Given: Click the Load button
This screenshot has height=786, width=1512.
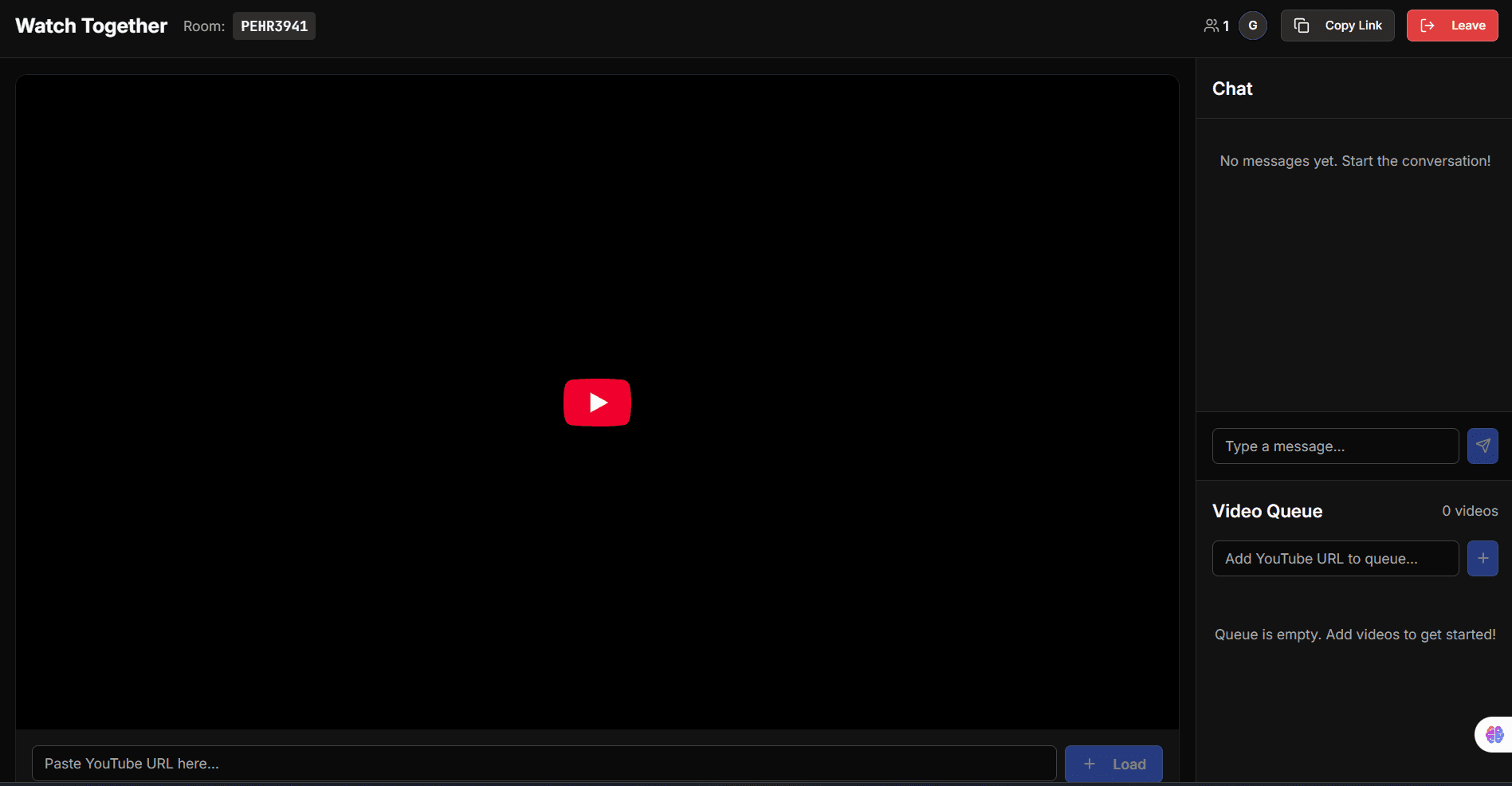Looking at the screenshot, I should [x=1113, y=764].
